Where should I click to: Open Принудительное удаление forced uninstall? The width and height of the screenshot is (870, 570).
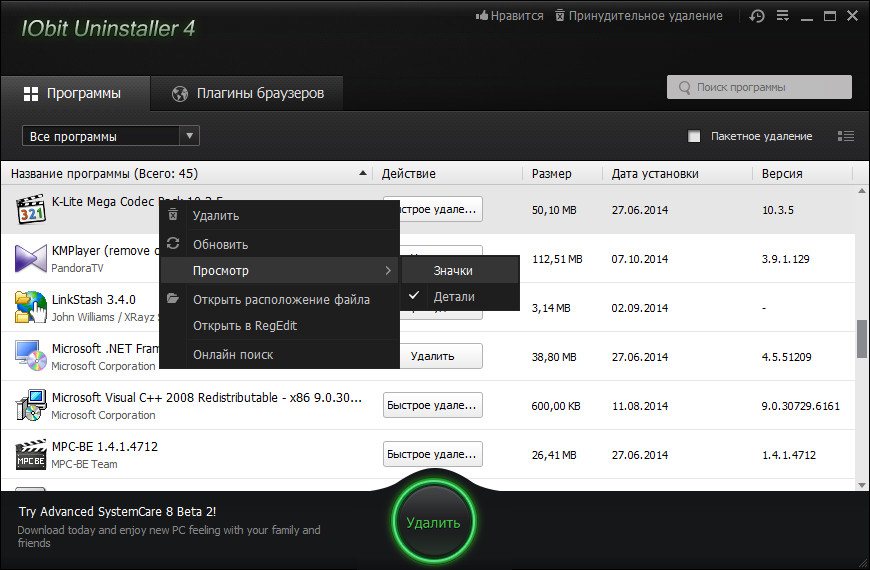pyautogui.click(x=639, y=16)
